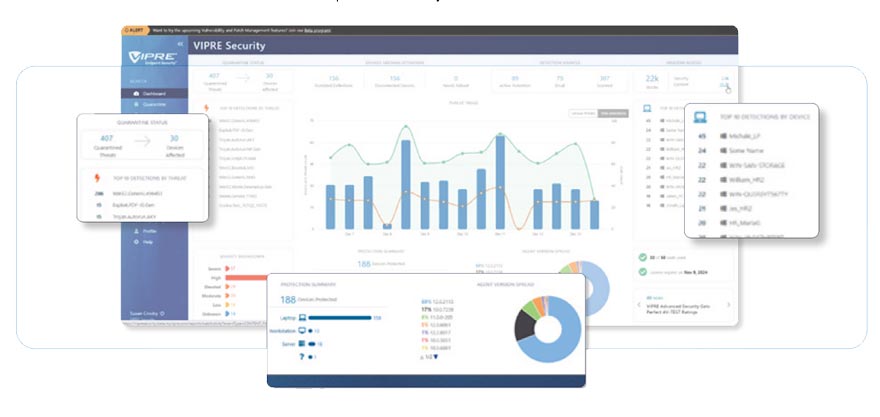Viewport: 880px width, 417px height.
Task: Click the Dashboard icon in sidebar
Action: (x=136, y=94)
